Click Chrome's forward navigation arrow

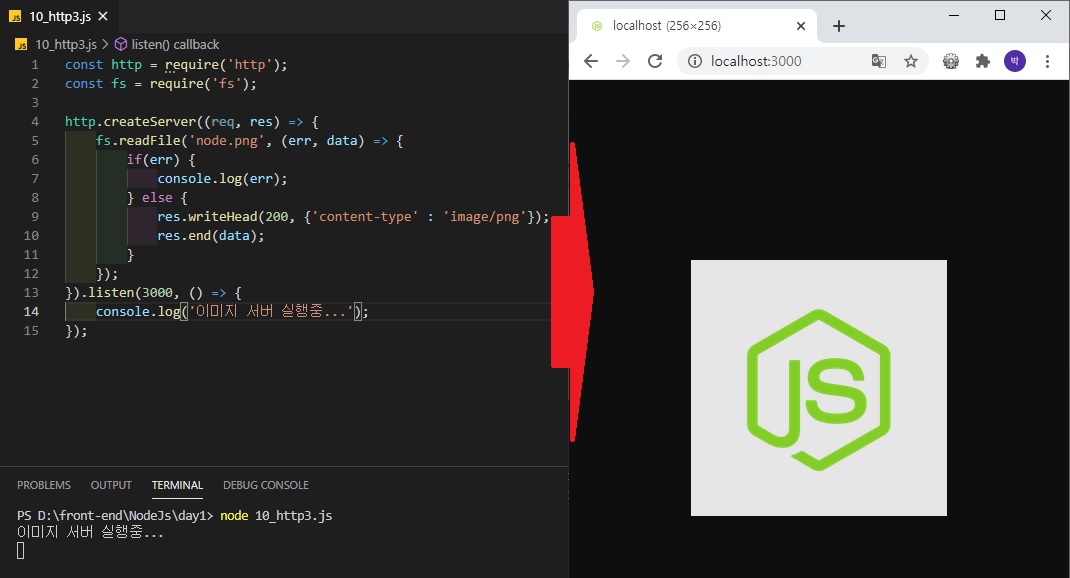click(623, 61)
